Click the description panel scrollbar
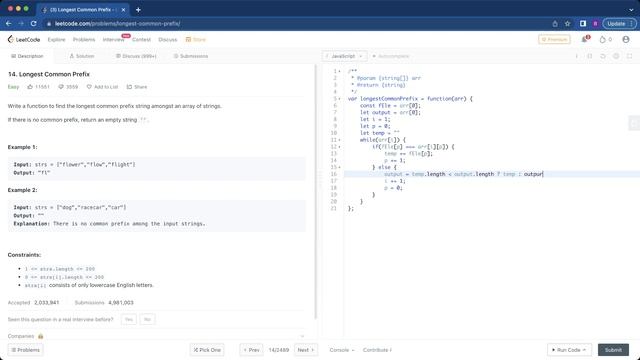 [316, 192]
